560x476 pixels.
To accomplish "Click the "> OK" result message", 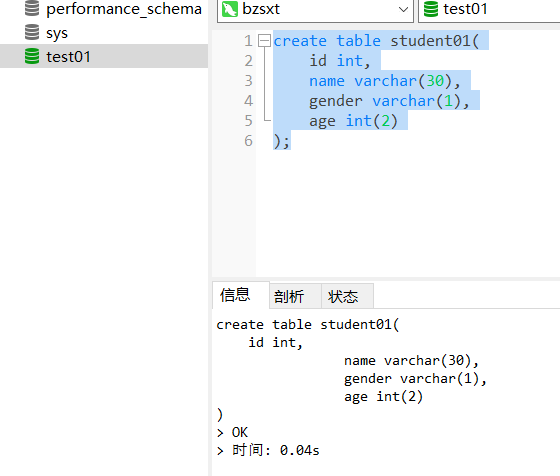I will [232, 432].
